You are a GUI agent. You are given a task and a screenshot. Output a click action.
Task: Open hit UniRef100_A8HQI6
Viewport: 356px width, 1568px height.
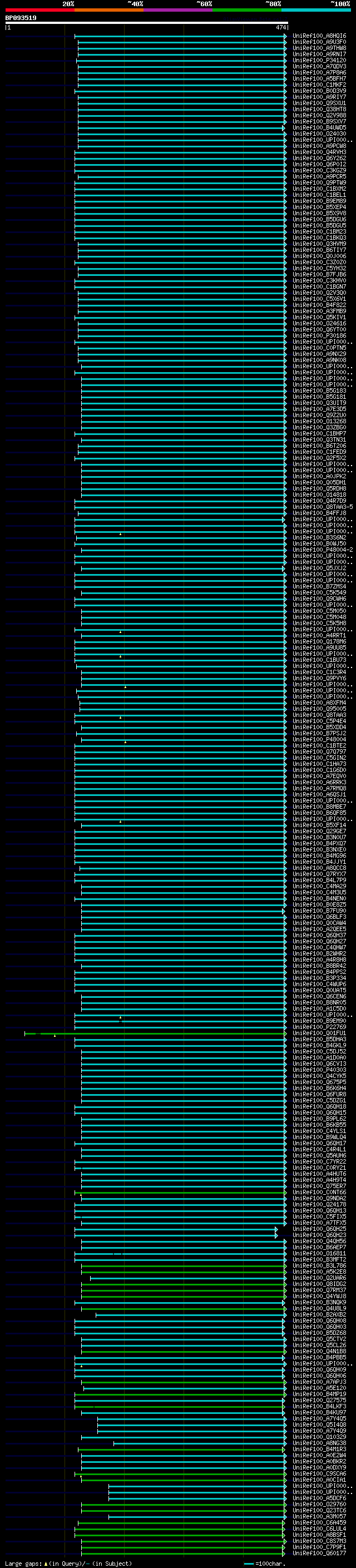click(319, 36)
